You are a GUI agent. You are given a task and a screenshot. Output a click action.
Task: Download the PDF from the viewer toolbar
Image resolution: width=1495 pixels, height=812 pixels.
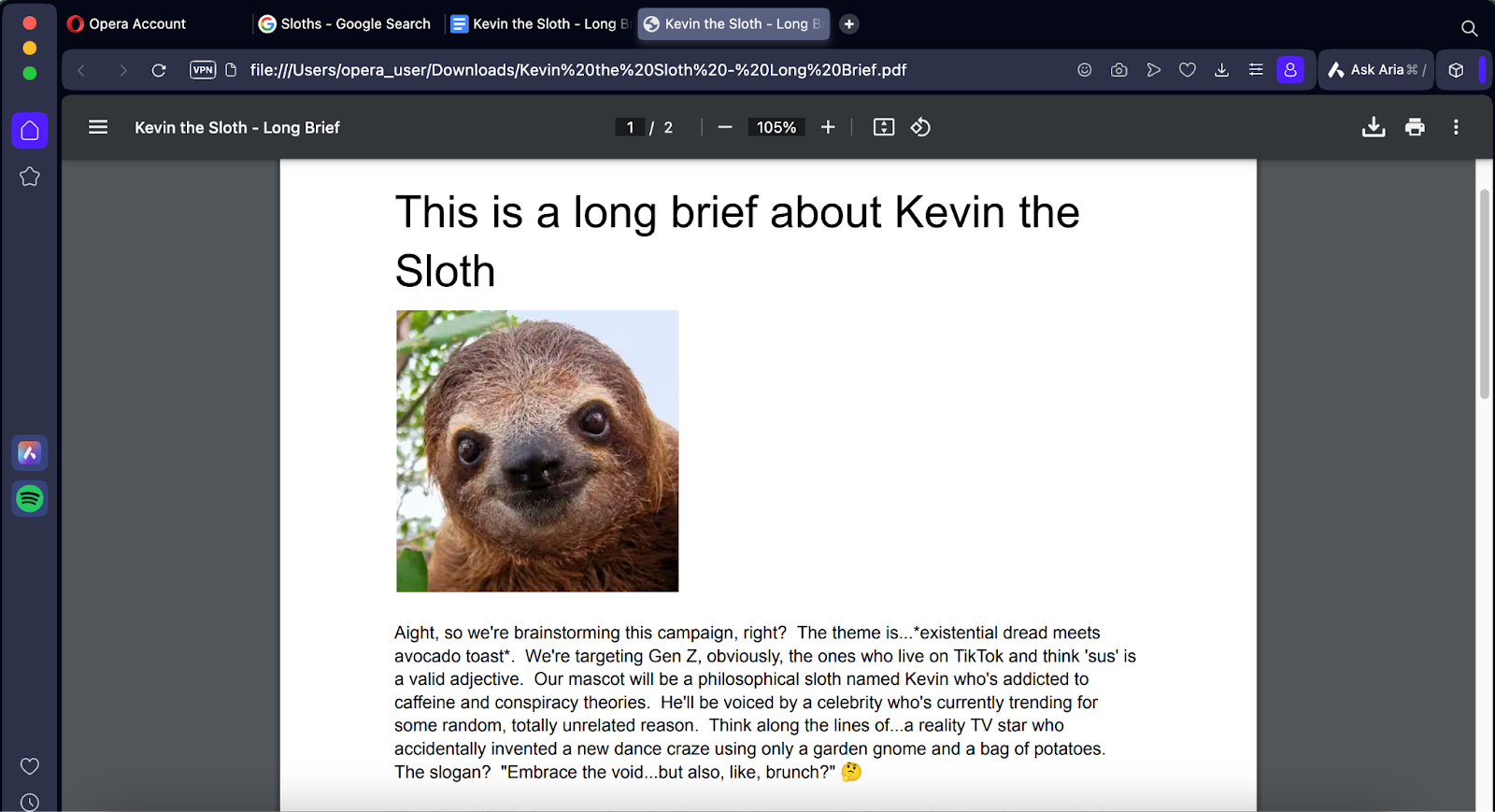1374,127
